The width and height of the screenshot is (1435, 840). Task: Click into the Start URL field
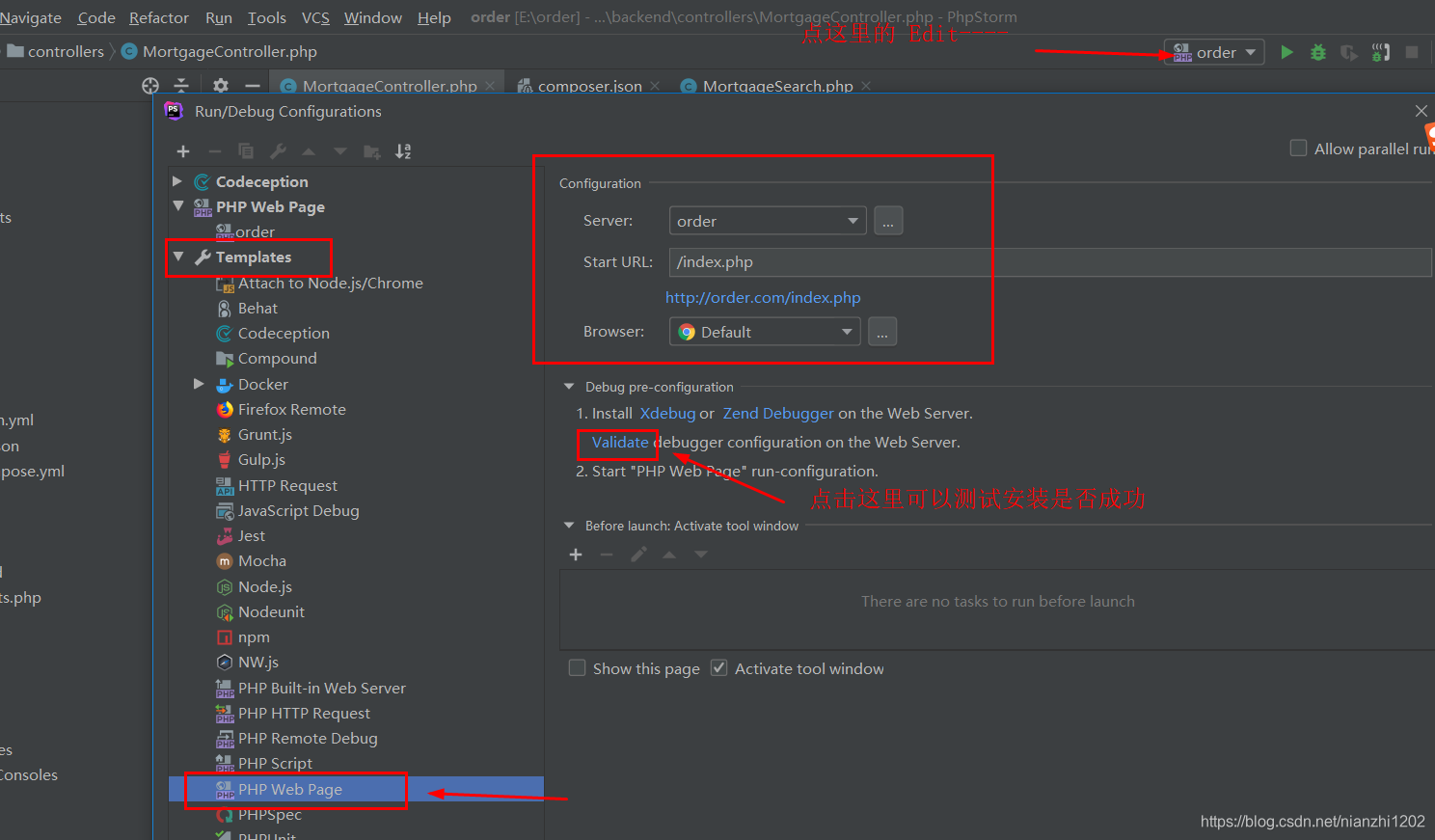[x=1050, y=261]
